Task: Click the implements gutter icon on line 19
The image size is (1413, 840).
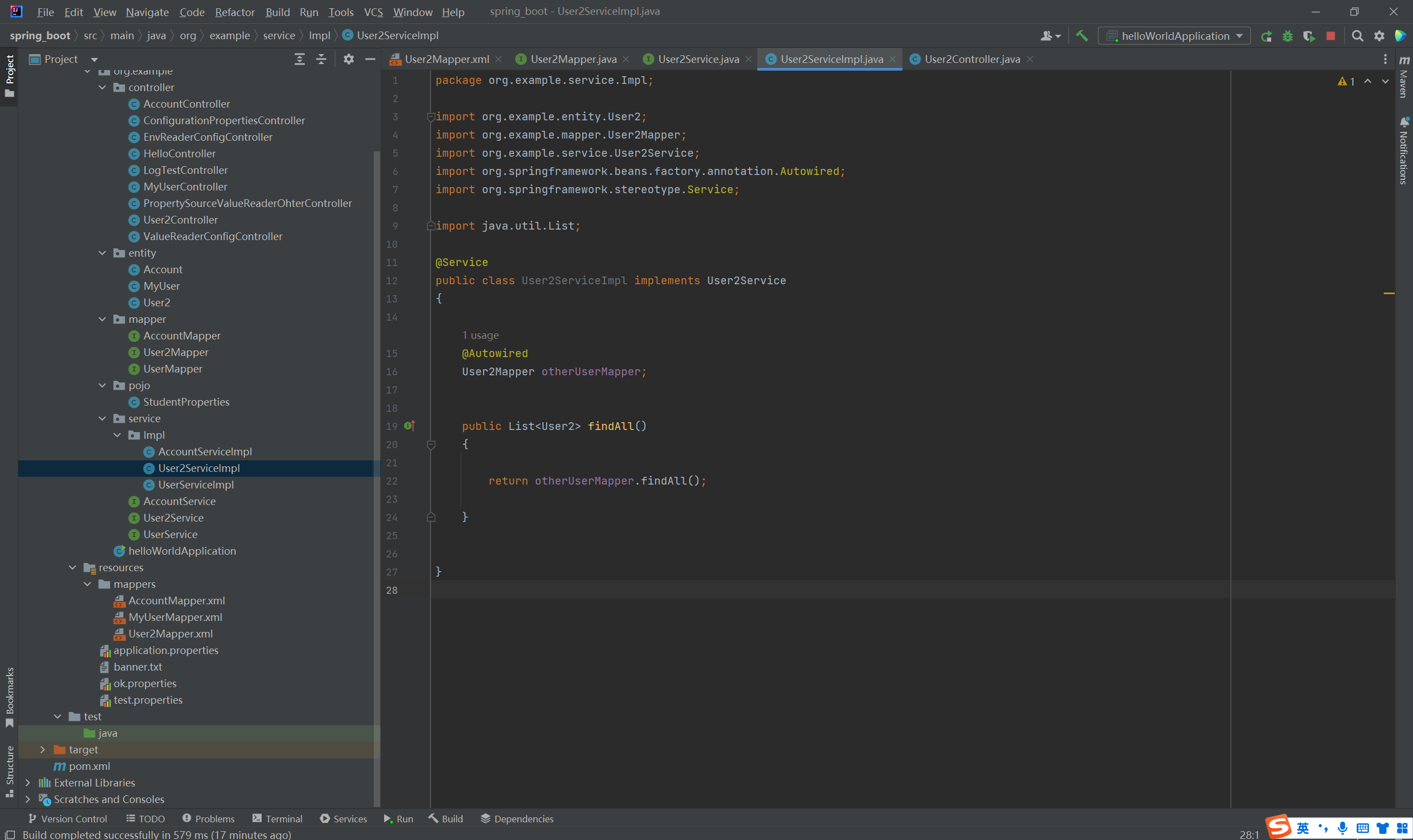Action: coord(410,426)
